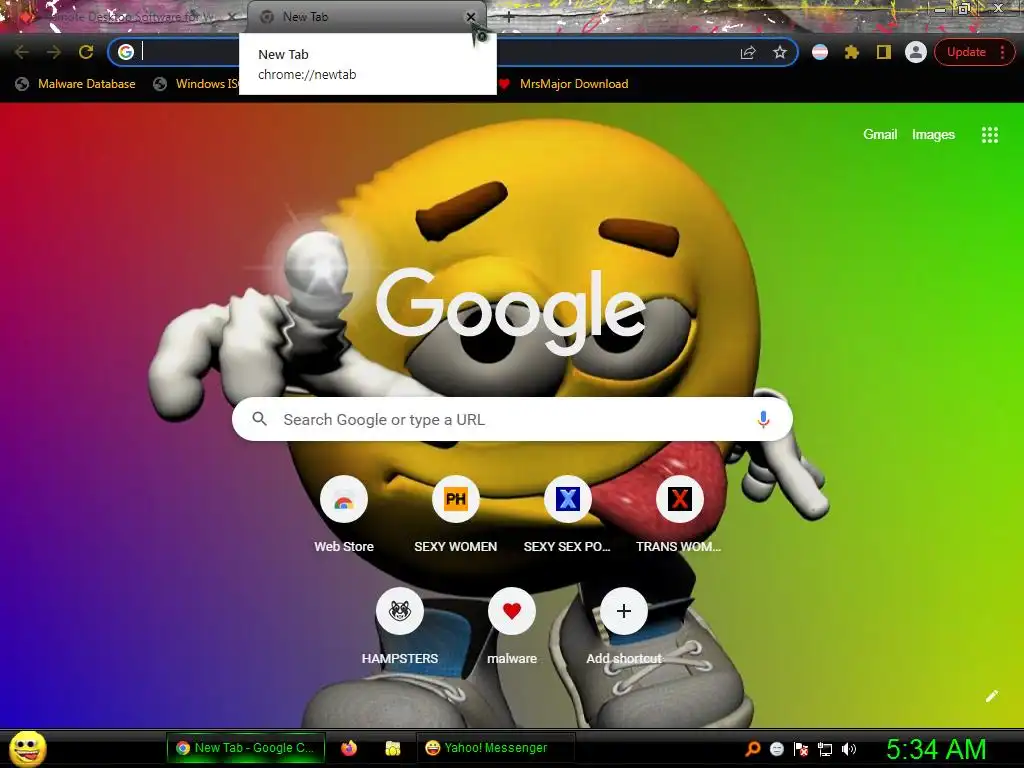1024x768 pixels.
Task: Go back with the browser back arrow
Action: (x=22, y=52)
